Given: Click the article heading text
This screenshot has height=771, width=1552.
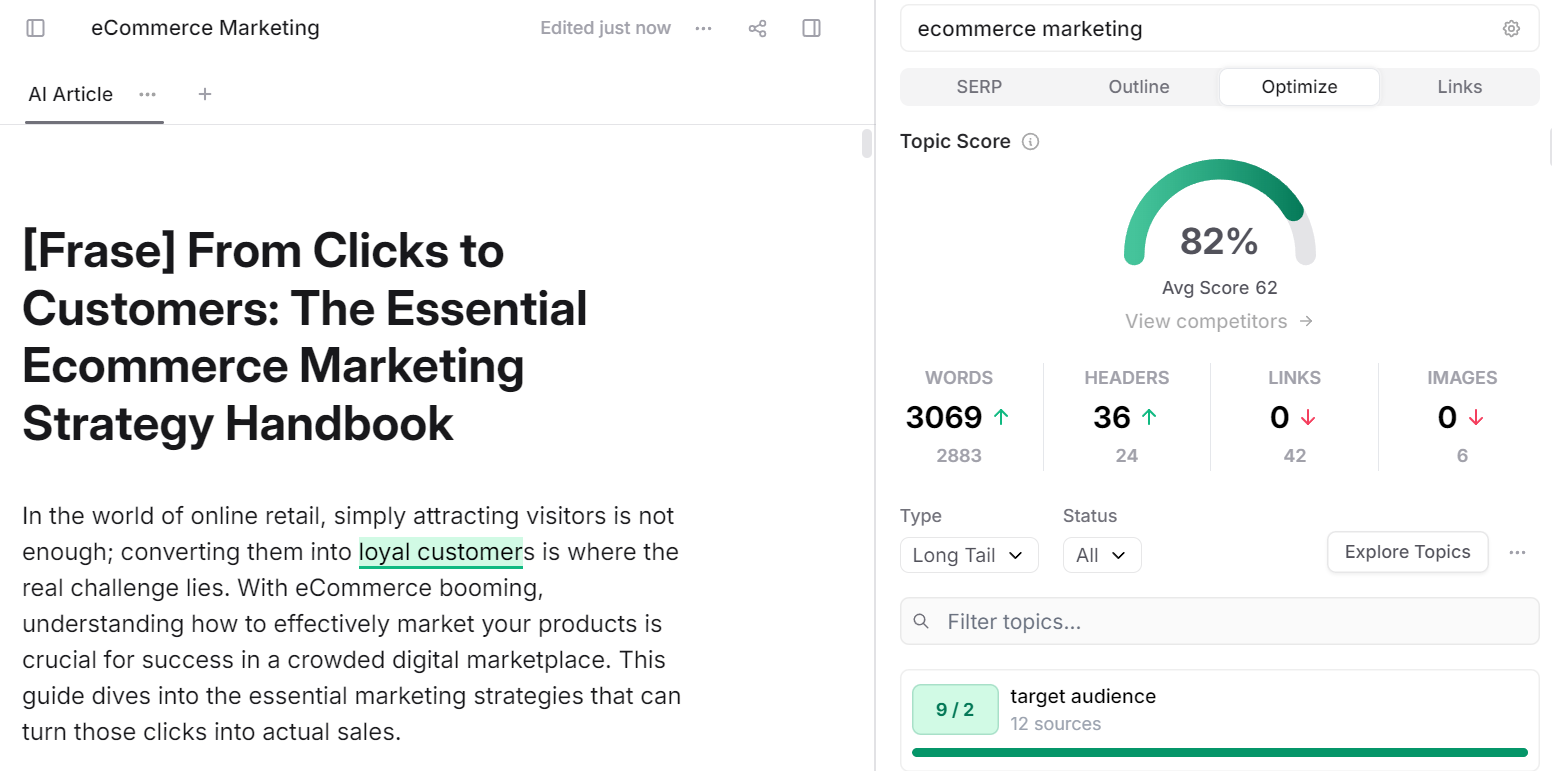Looking at the screenshot, I should point(305,337).
